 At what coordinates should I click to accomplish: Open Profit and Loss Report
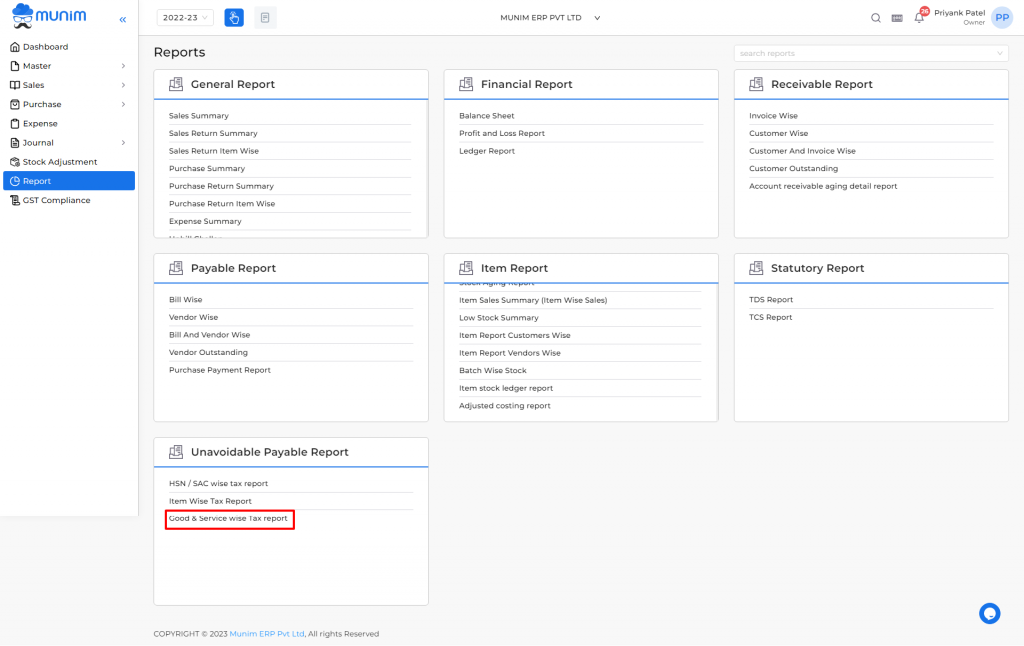pos(502,133)
